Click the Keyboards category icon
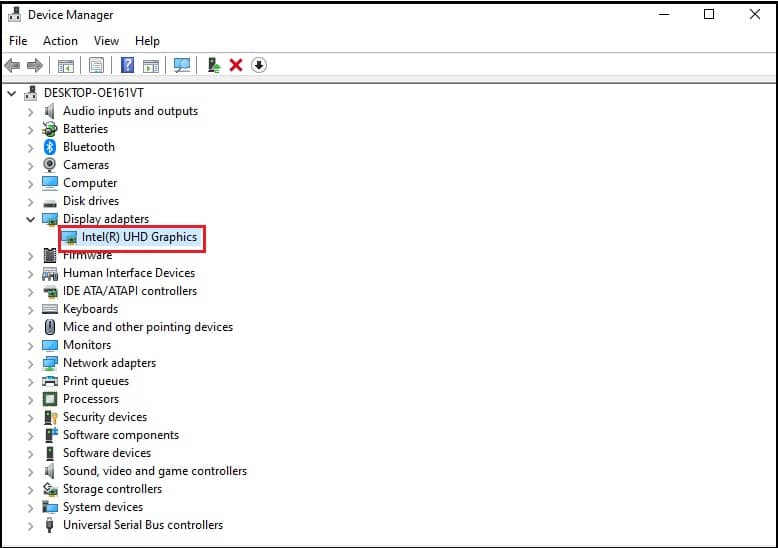Image resolution: width=778 pixels, height=548 pixels. (x=50, y=309)
